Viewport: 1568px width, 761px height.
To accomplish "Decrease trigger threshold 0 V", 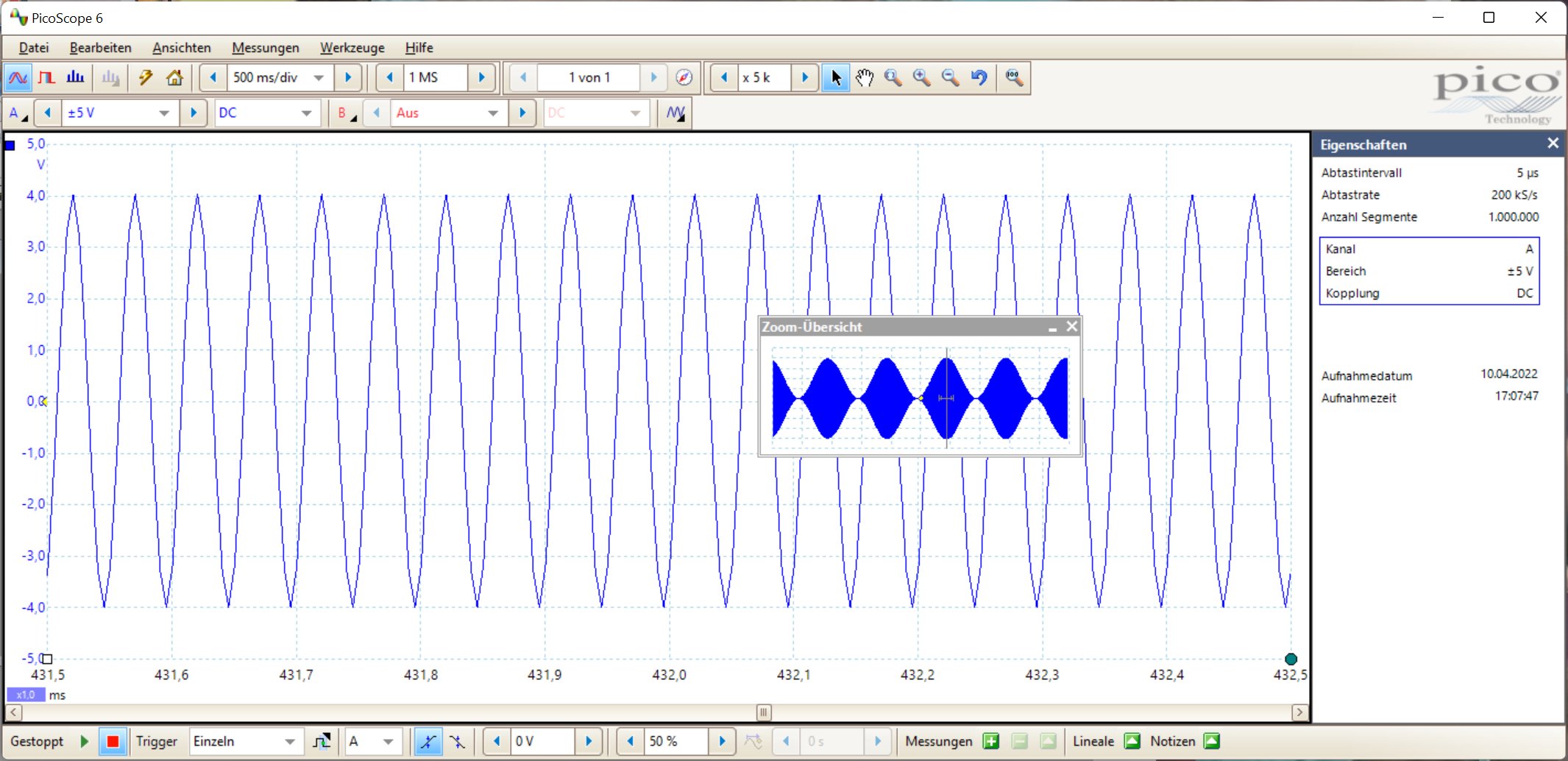I will pyautogui.click(x=497, y=741).
